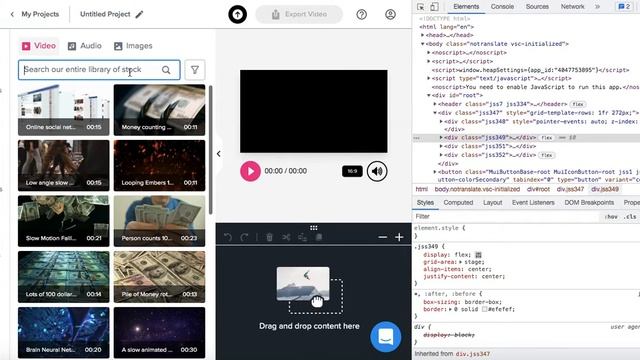Collapse the media library panel arrow
Viewport: 640px width, 360px height.
[x=219, y=154]
